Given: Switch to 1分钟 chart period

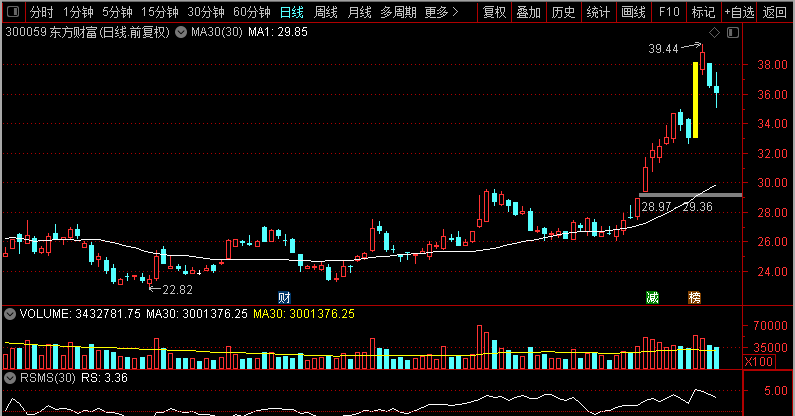Looking at the screenshot, I should tap(78, 12).
